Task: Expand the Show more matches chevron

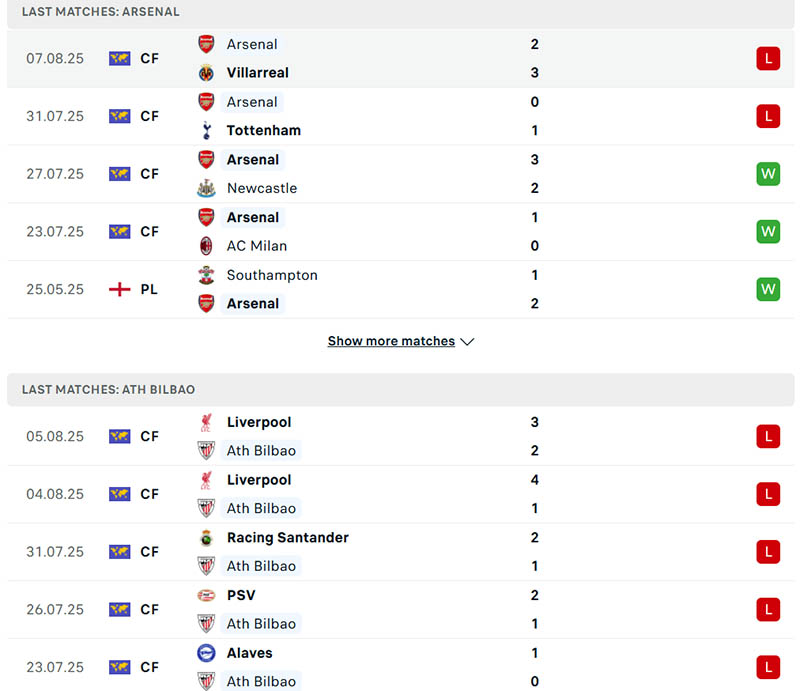Action: point(467,342)
